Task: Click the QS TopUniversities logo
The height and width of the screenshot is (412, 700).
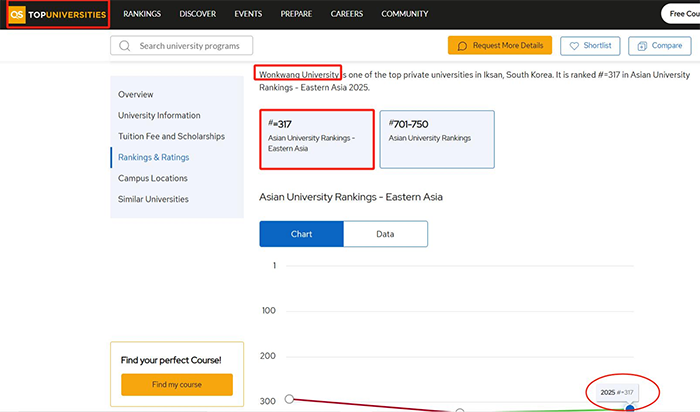Action: pyautogui.click(x=58, y=14)
